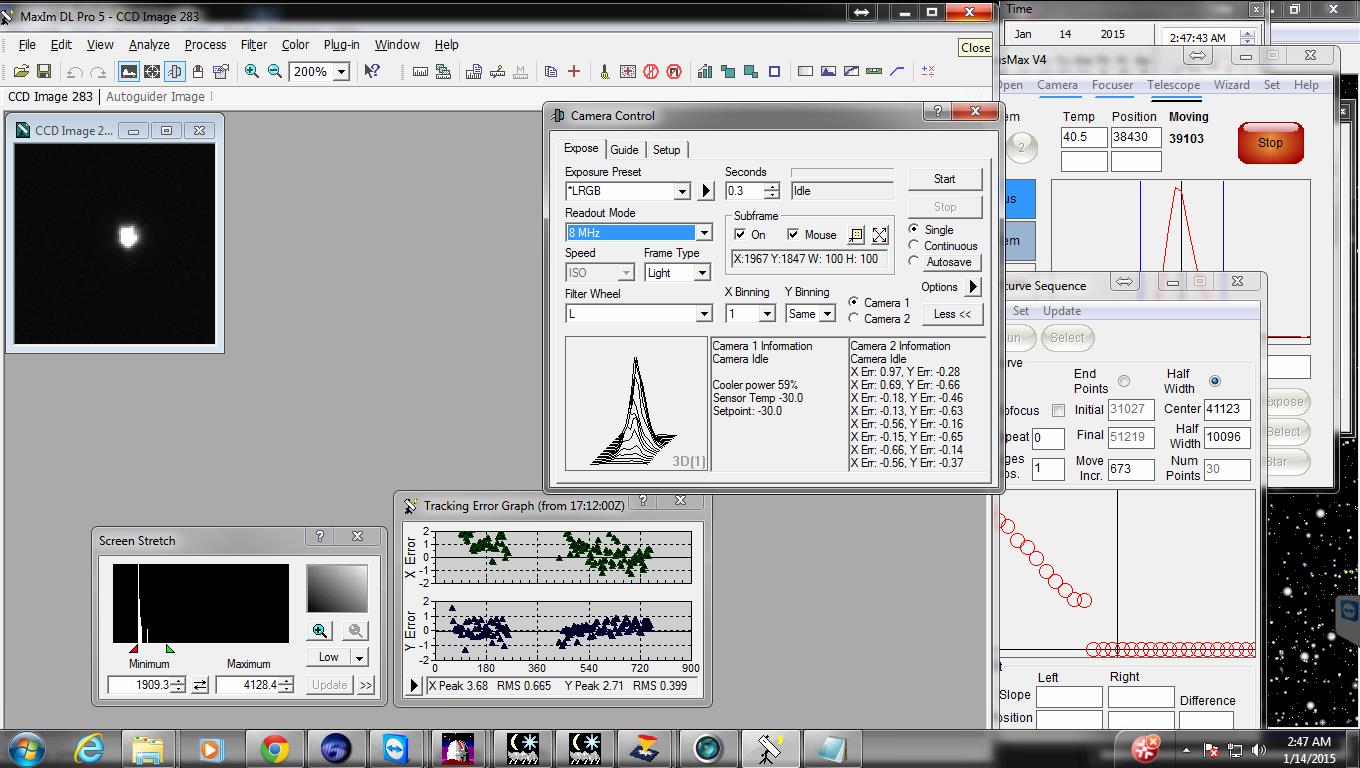Viewport: 1360px width, 768px height.
Task: Open the Filter Wheel dropdown
Action: click(x=703, y=314)
